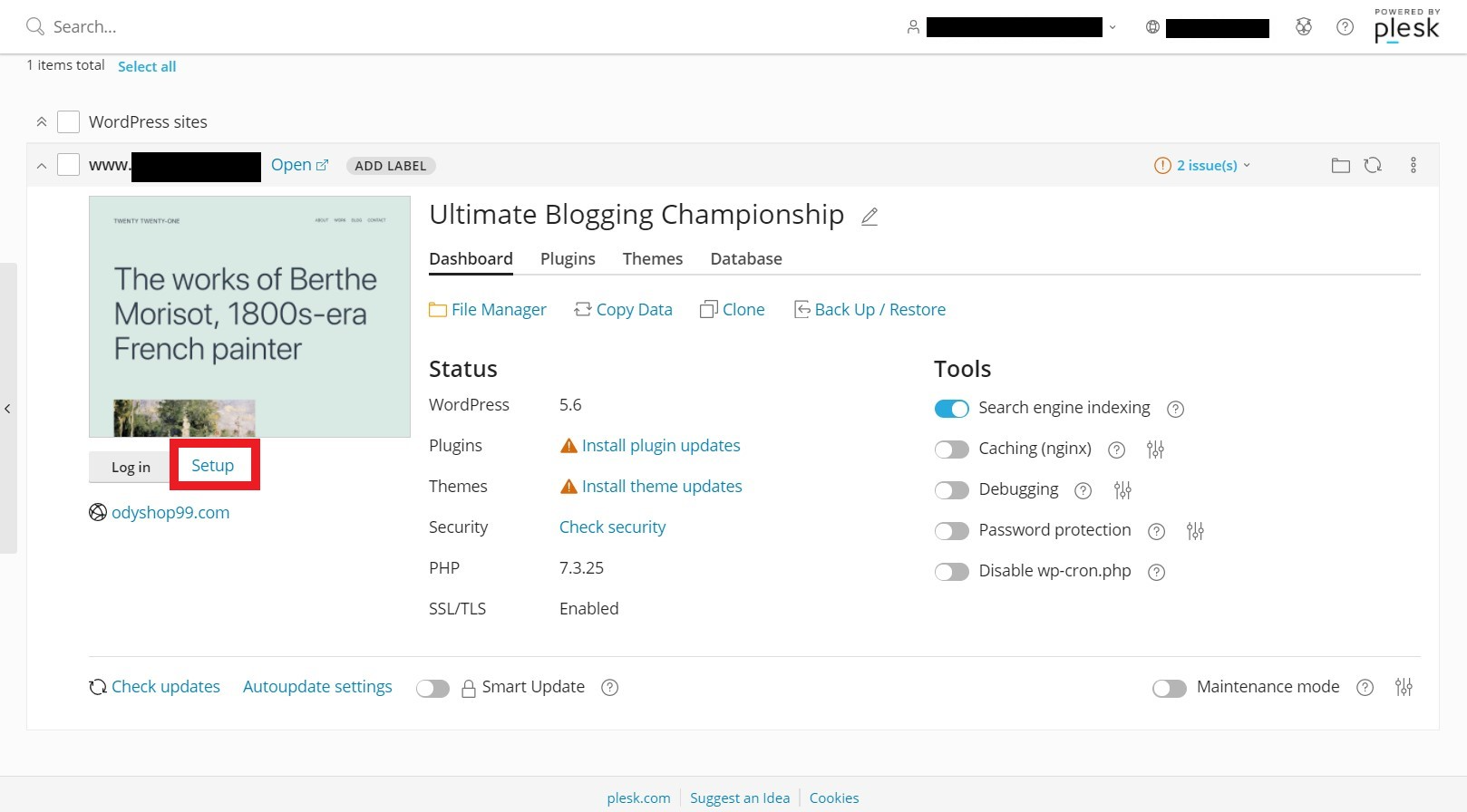This screenshot has width=1467, height=812.
Task: Click the refresh icon in site header
Action: (x=1373, y=165)
